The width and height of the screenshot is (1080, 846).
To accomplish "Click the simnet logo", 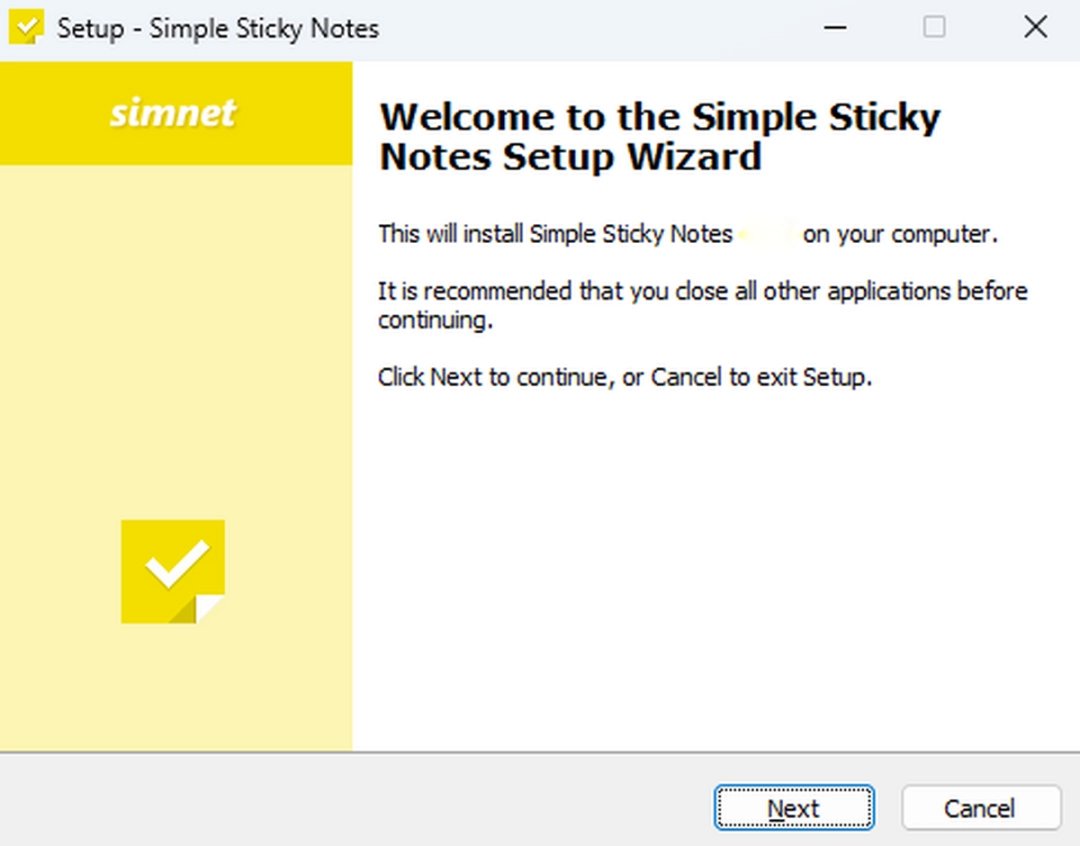I will coord(172,113).
